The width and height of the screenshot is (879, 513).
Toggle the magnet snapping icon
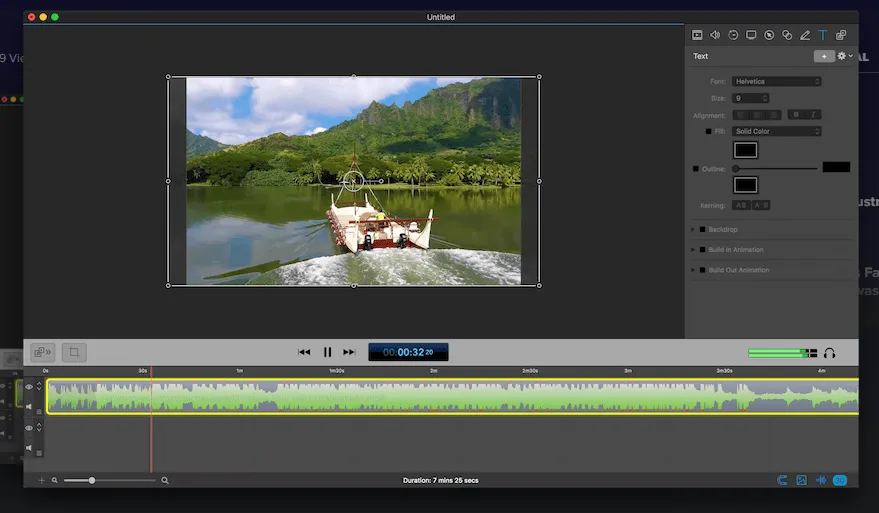point(782,480)
